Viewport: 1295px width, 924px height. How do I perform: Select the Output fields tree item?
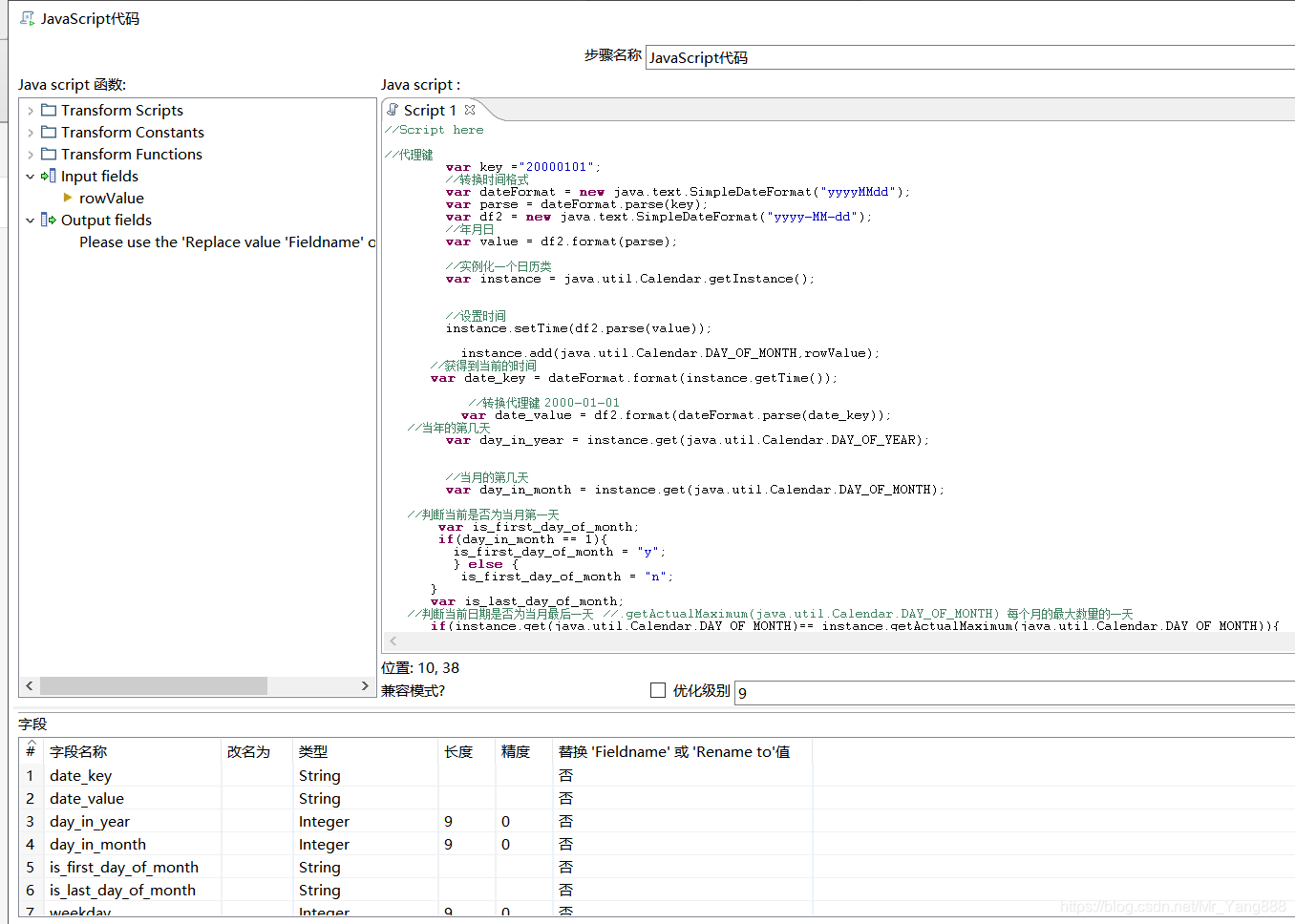[106, 220]
